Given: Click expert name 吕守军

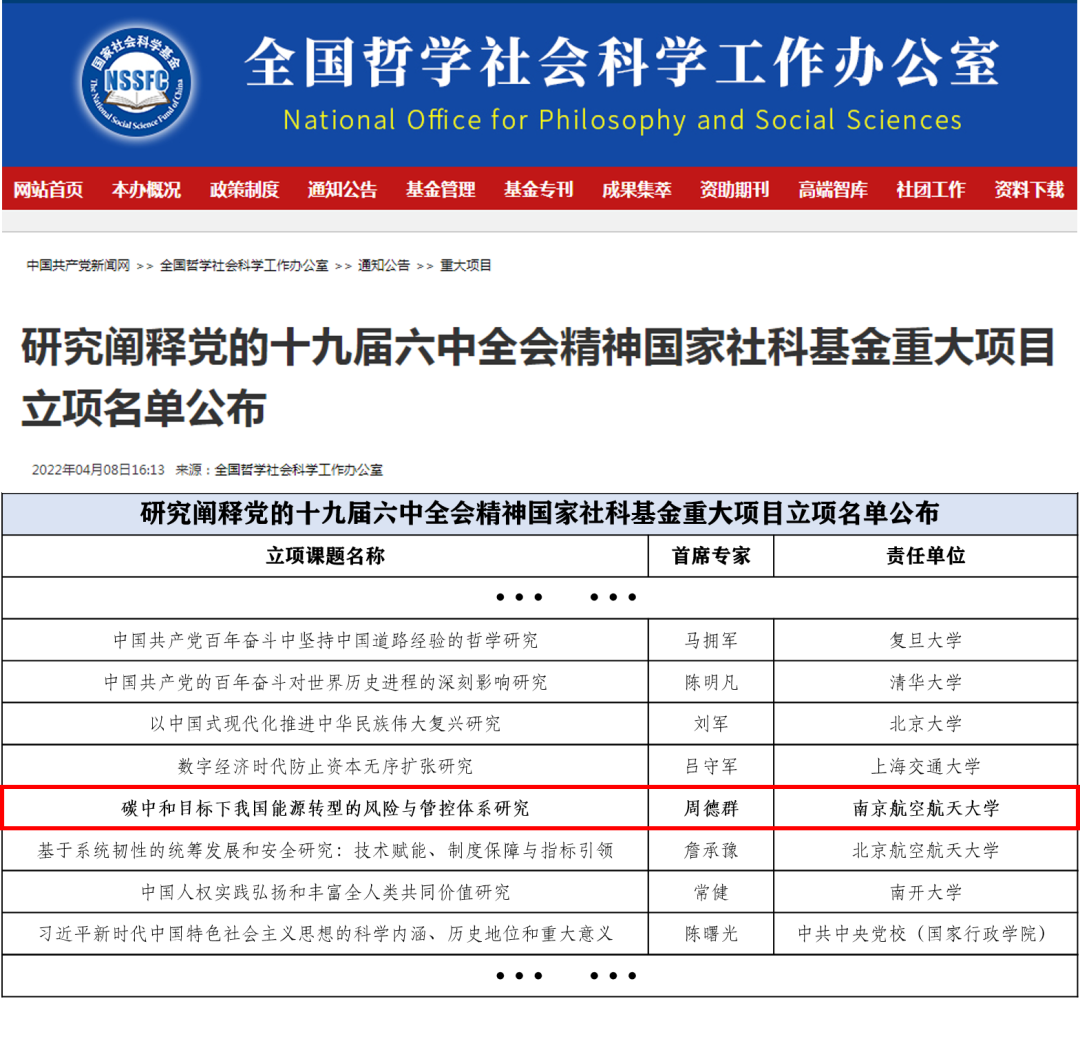Looking at the screenshot, I should click(711, 767).
